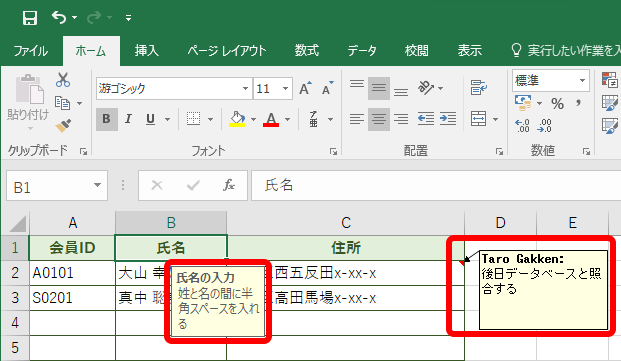621x361 pixels.
Task: Toggle Bold formatting
Action: point(107,119)
